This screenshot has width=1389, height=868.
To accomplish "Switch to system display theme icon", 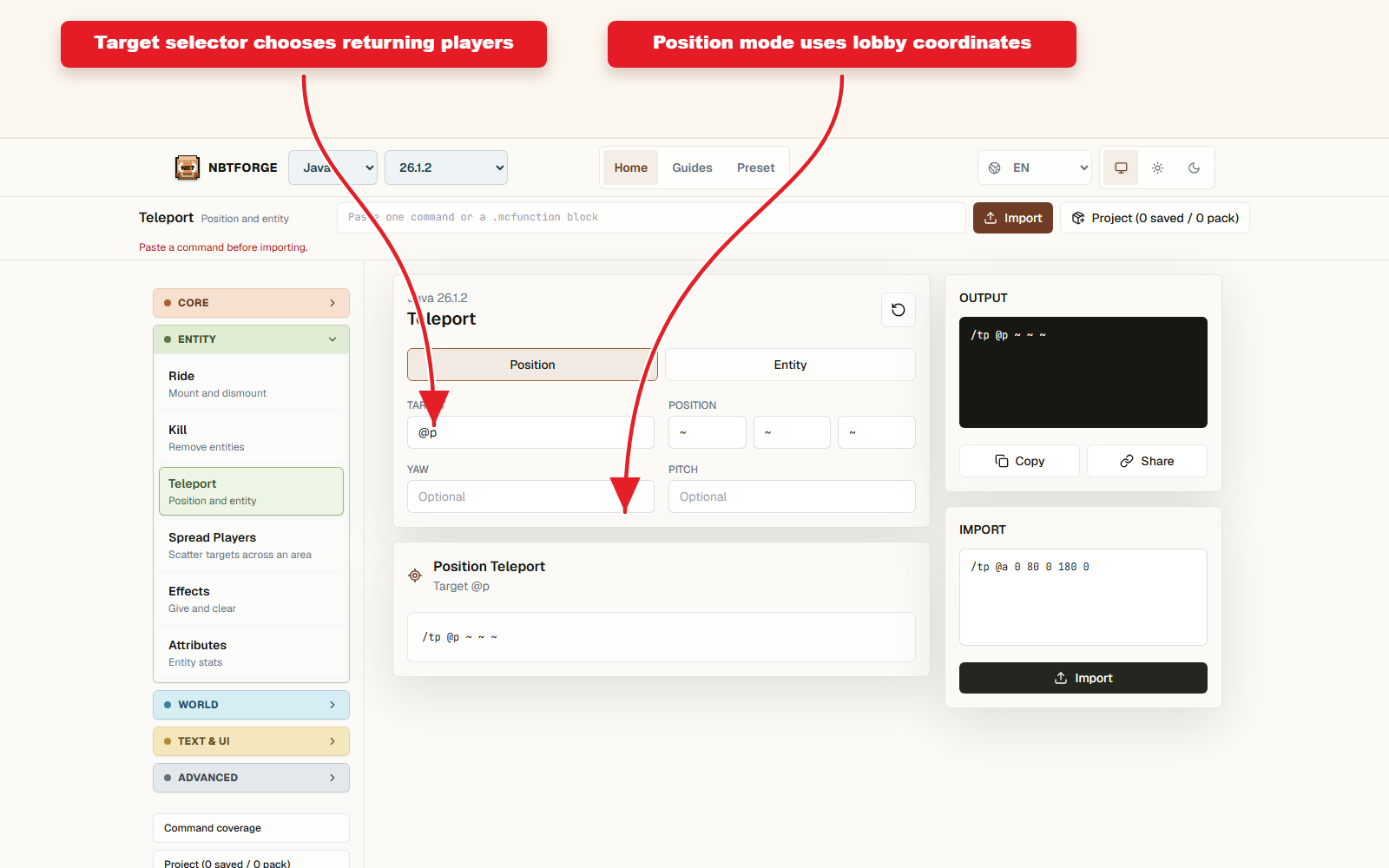I will pyautogui.click(x=1121, y=168).
